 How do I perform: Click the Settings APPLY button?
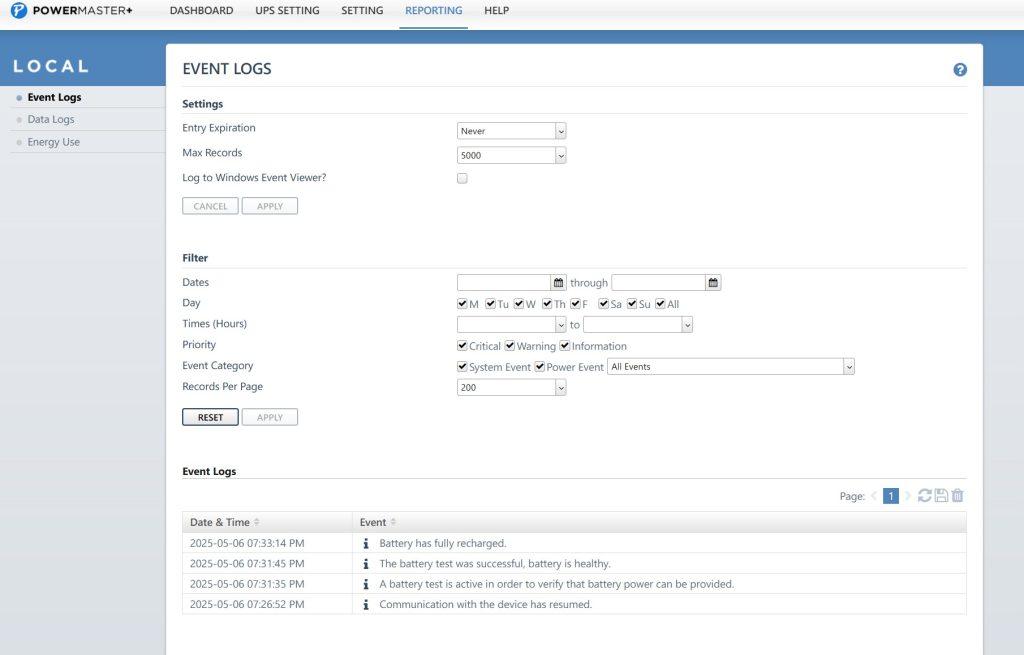coord(270,206)
